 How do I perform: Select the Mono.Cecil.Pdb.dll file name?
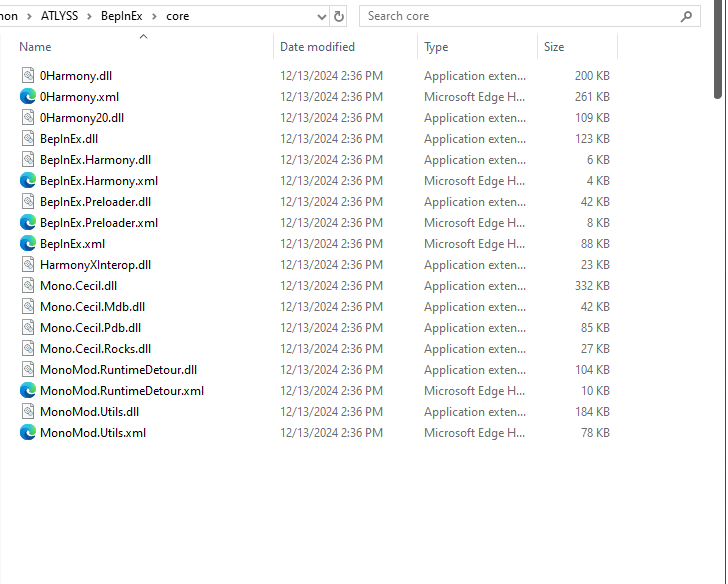pyautogui.click(x=91, y=328)
